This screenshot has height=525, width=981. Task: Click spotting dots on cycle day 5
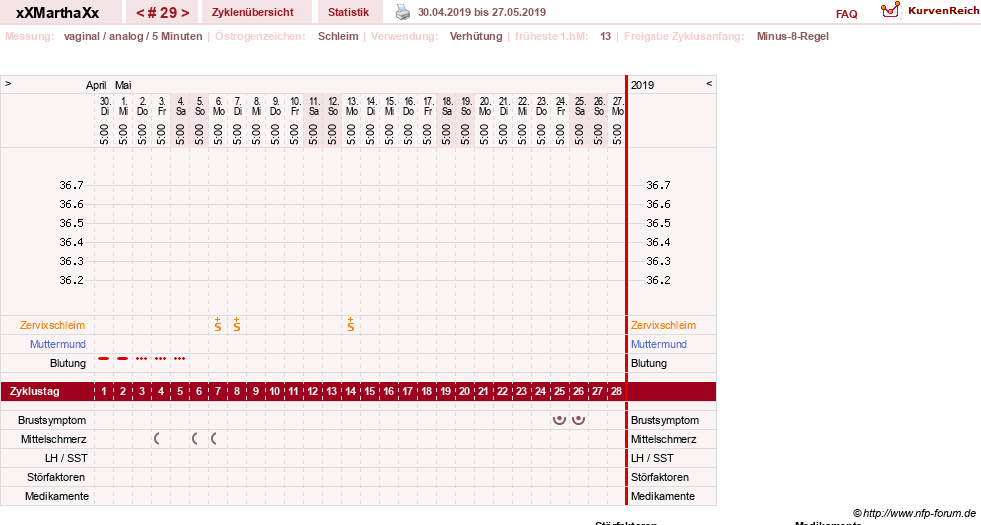[x=180, y=359]
